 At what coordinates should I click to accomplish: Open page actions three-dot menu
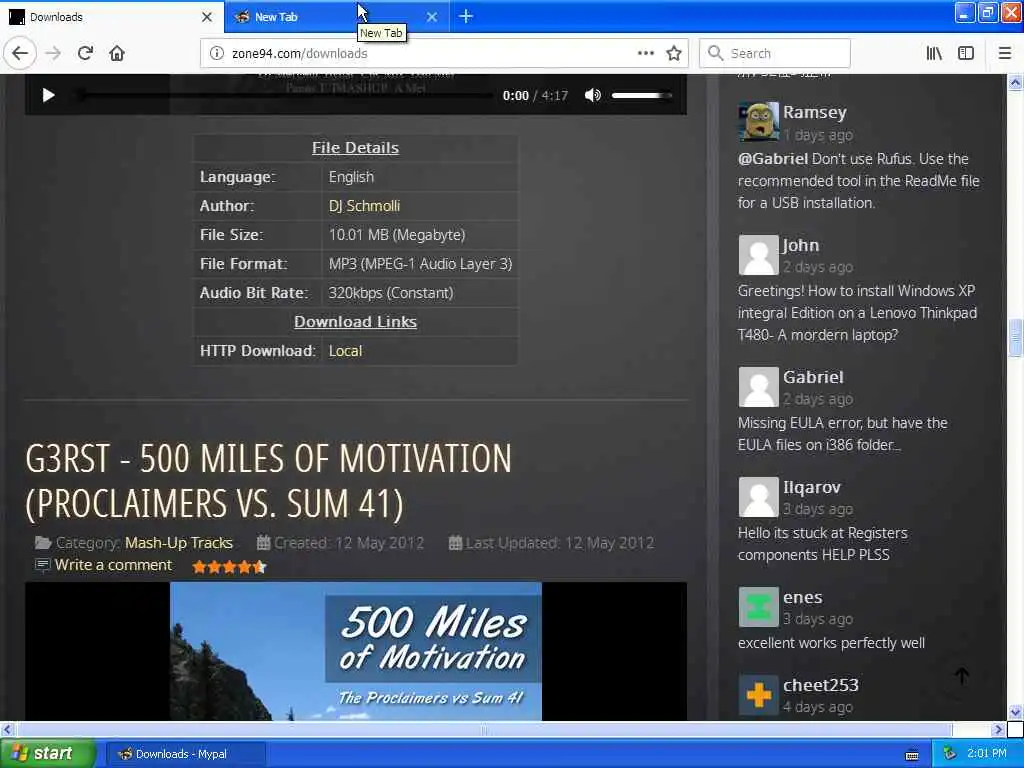(645, 53)
